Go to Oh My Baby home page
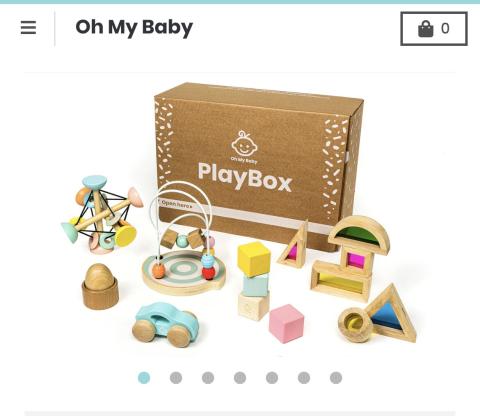480x416 pixels. pos(134,27)
